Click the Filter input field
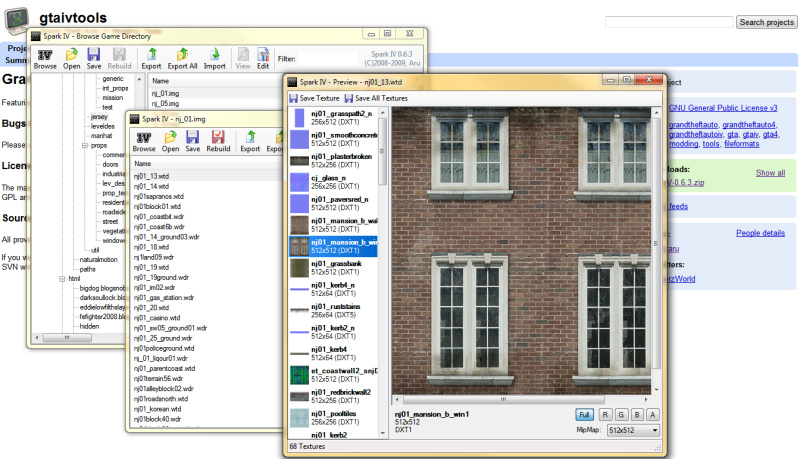The image size is (800, 459). pyautogui.click(x=328, y=59)
